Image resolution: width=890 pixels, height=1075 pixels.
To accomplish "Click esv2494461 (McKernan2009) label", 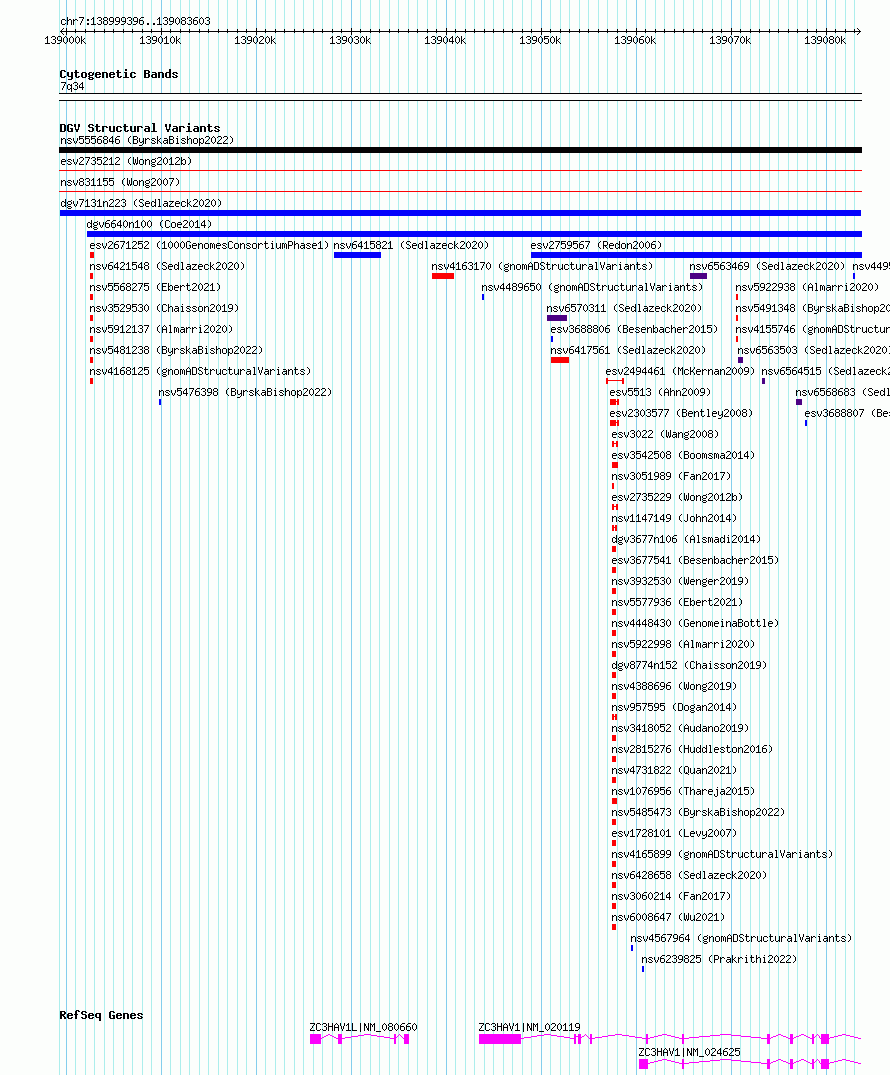I will (x=680, y=372).
